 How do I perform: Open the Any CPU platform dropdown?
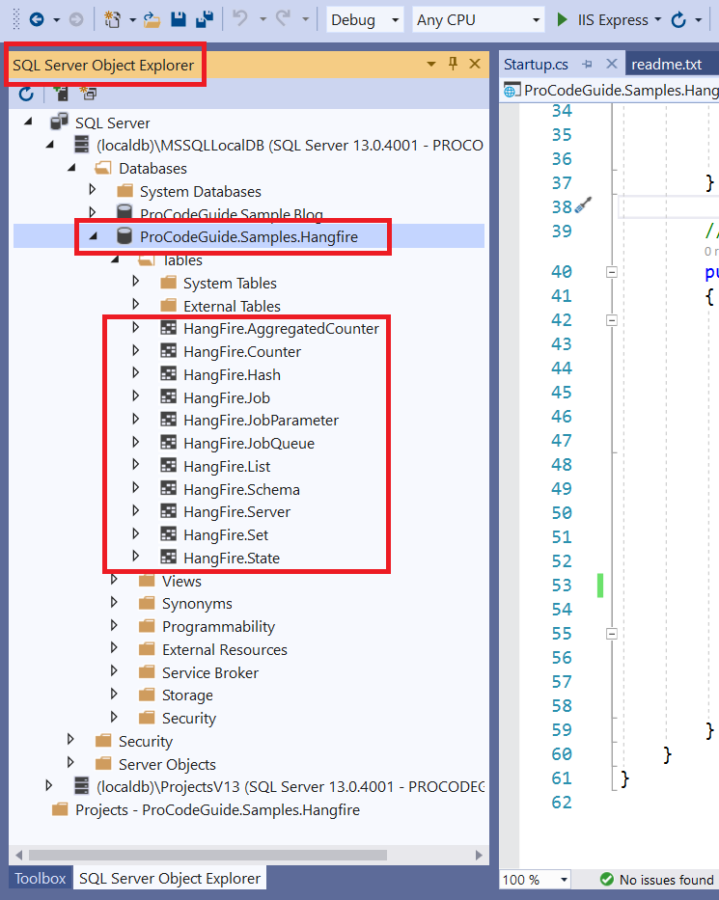point(478,20)
